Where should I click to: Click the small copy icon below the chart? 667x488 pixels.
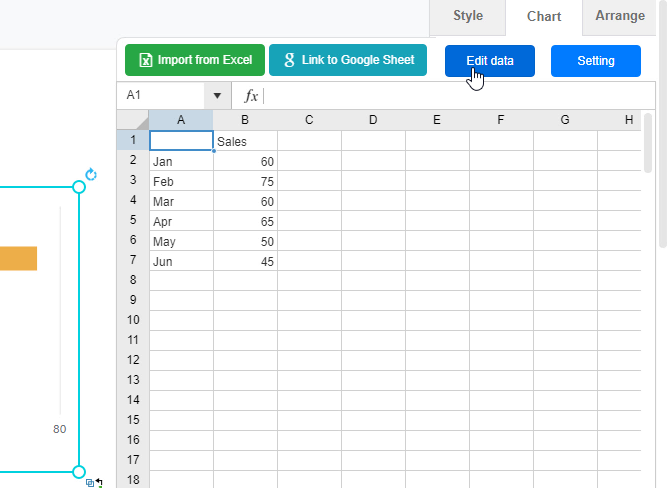click(90, 482)
